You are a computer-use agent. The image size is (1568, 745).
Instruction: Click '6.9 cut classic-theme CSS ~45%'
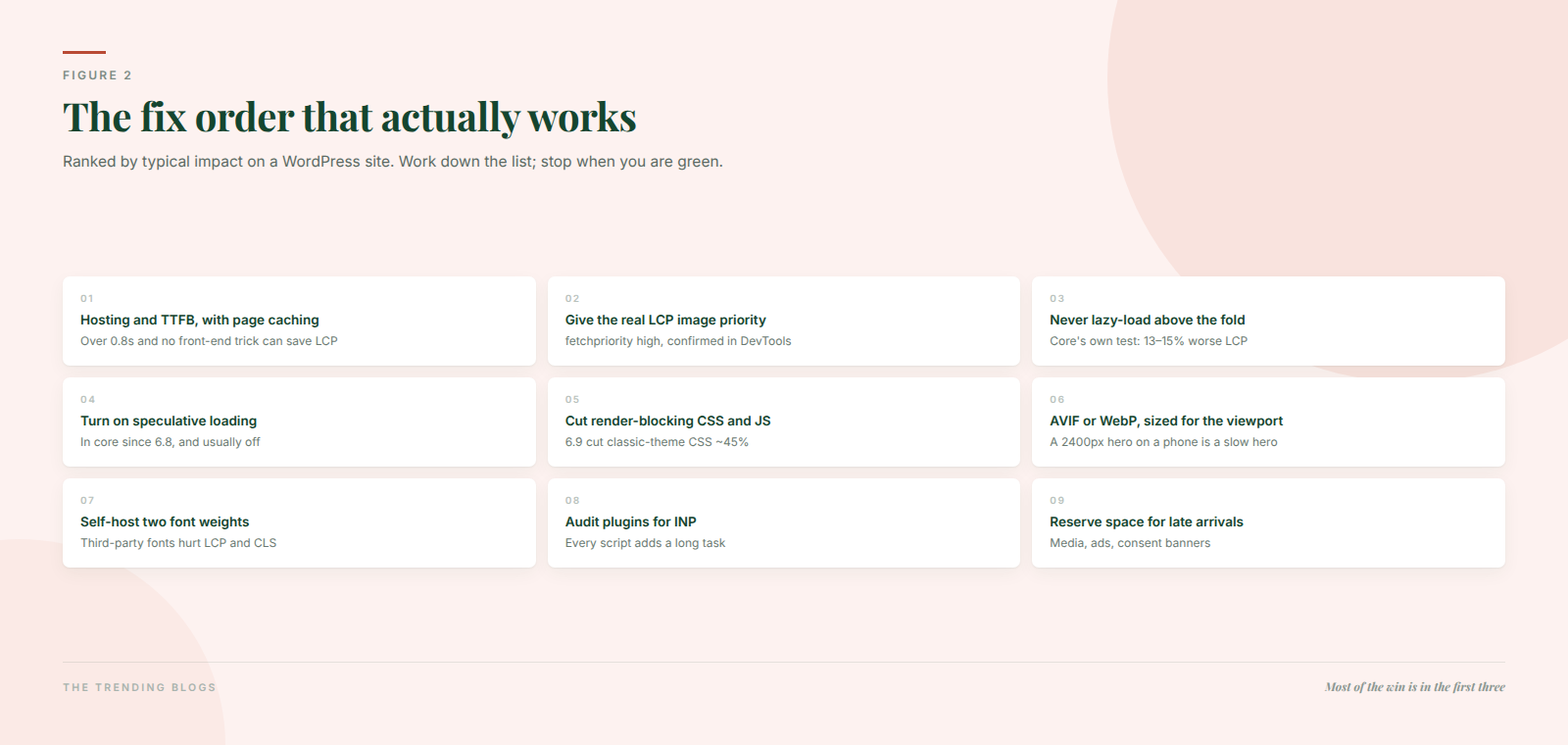coord(657,442)
